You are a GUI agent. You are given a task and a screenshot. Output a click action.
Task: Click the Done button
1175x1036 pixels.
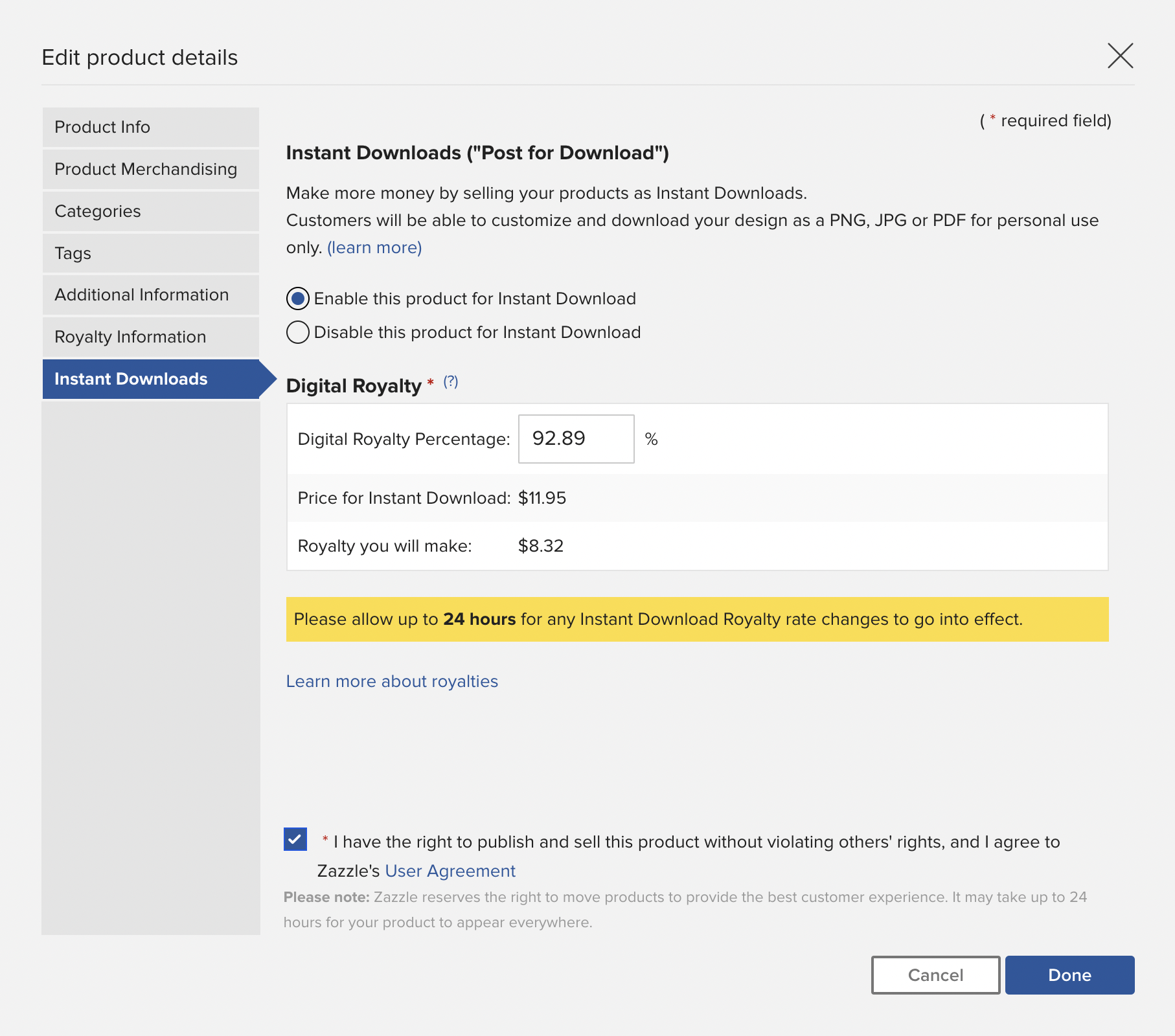pos(1069,975)
